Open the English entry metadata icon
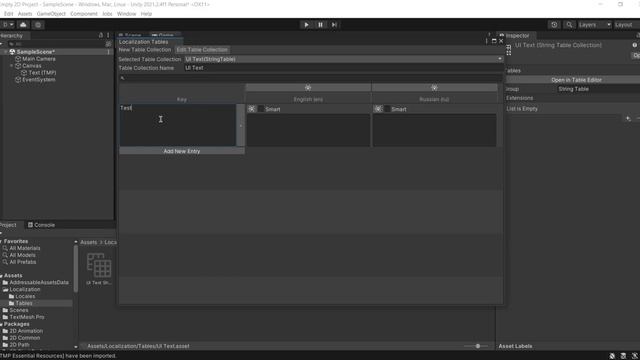 tap(252, 109)
